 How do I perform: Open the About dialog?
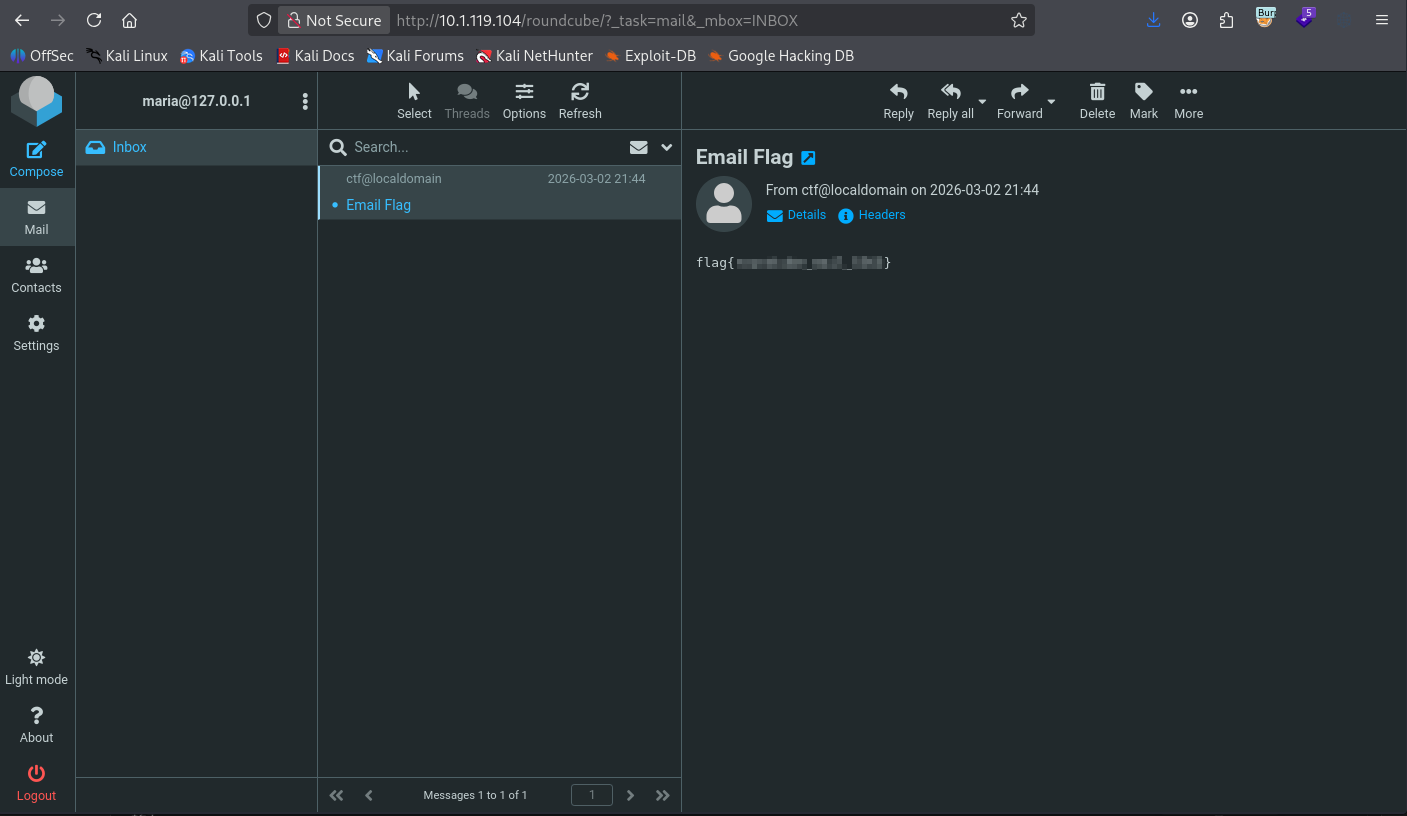coord(36,725)
